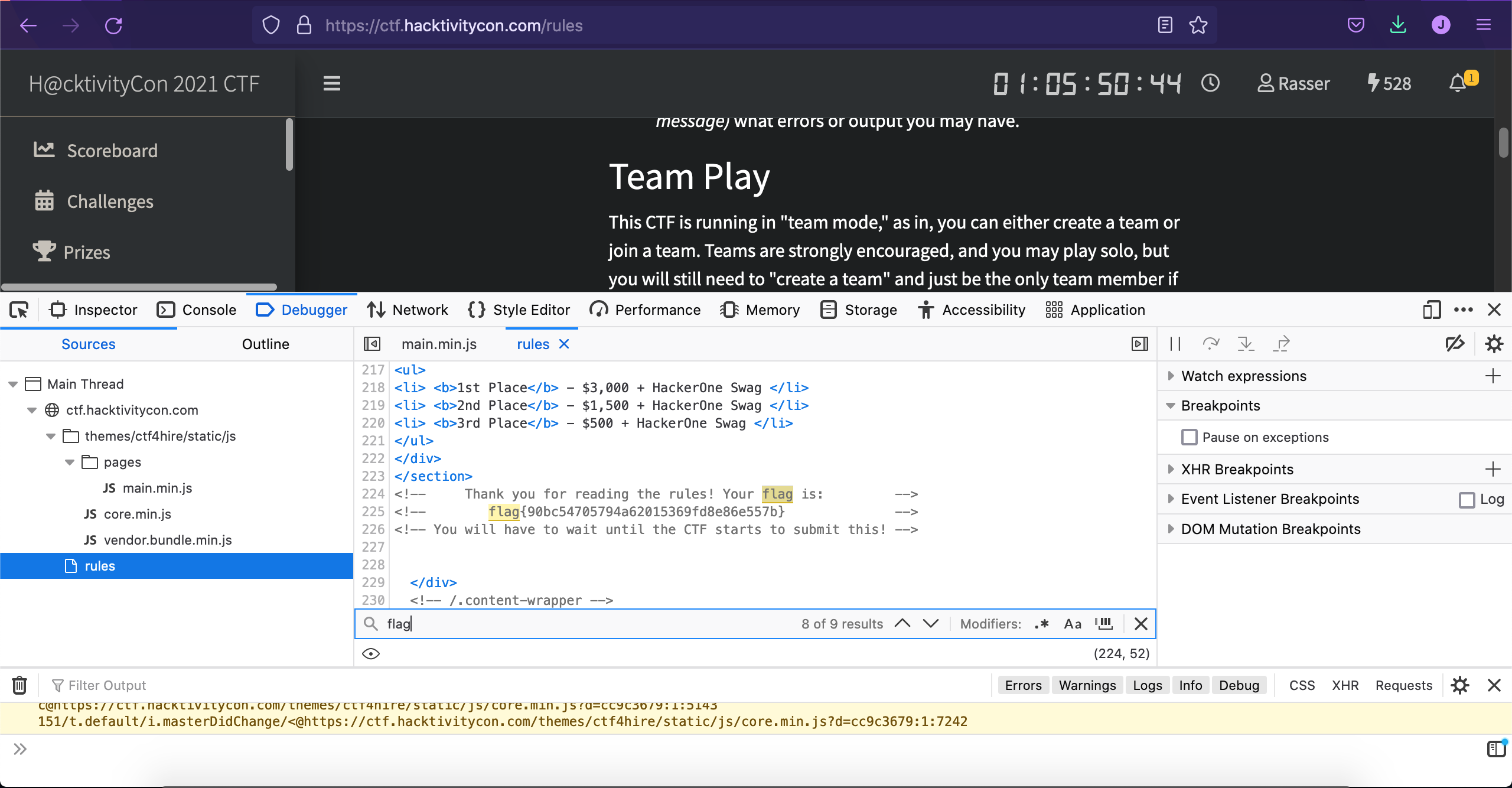Click the regex search modifier icon
The height and width of the screenshot is (788, 1512).
(x=1042, y=624)
